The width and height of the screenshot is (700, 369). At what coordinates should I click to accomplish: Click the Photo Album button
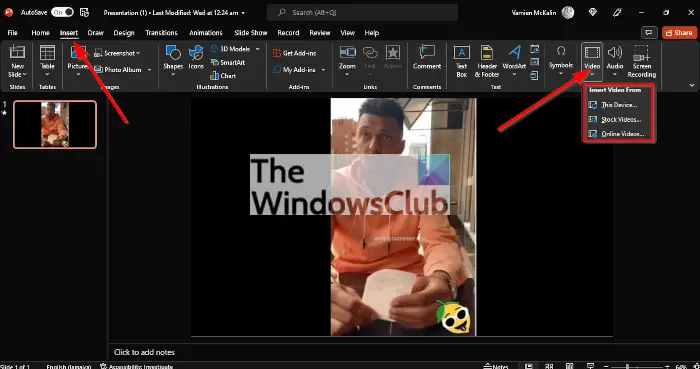(x=118, y=70)
